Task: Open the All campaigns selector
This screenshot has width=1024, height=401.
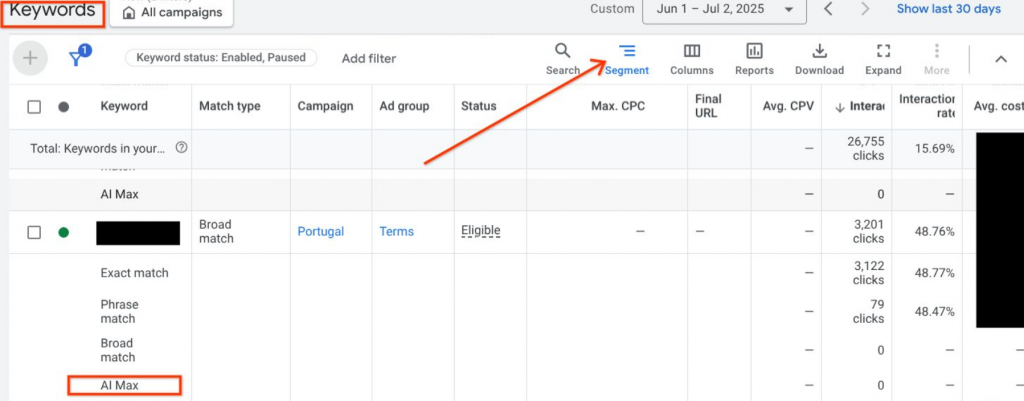Action: point(172,13)
